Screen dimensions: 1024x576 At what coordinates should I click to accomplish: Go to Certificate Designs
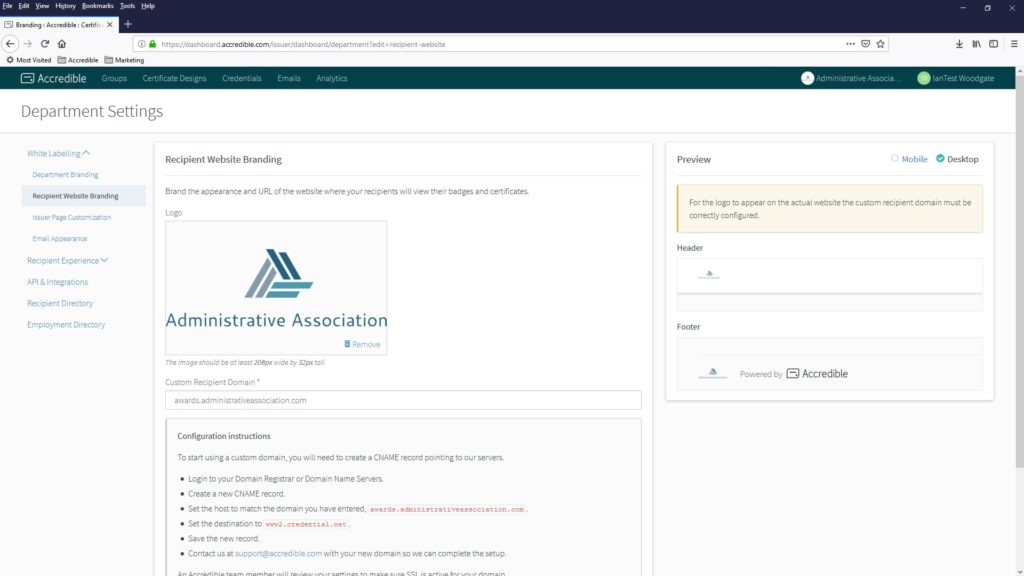[174, 78]
